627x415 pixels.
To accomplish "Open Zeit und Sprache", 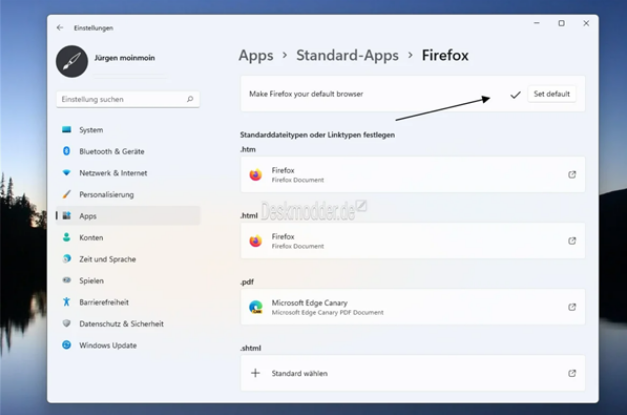I will 128,259.
